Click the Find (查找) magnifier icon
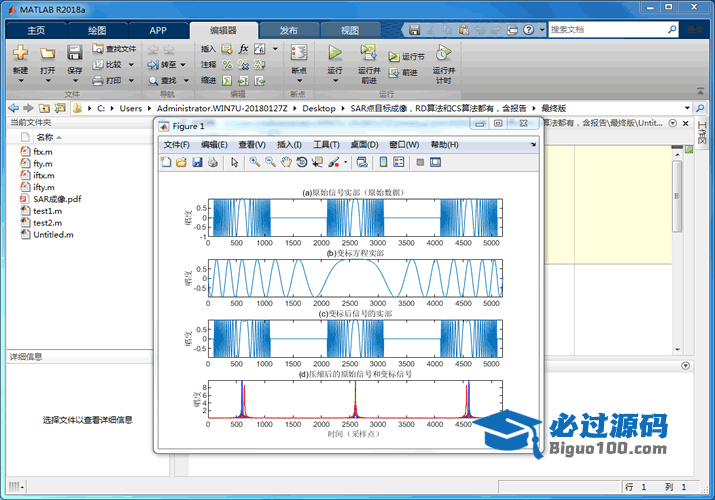The image size is (715, 500). (153, 81)
